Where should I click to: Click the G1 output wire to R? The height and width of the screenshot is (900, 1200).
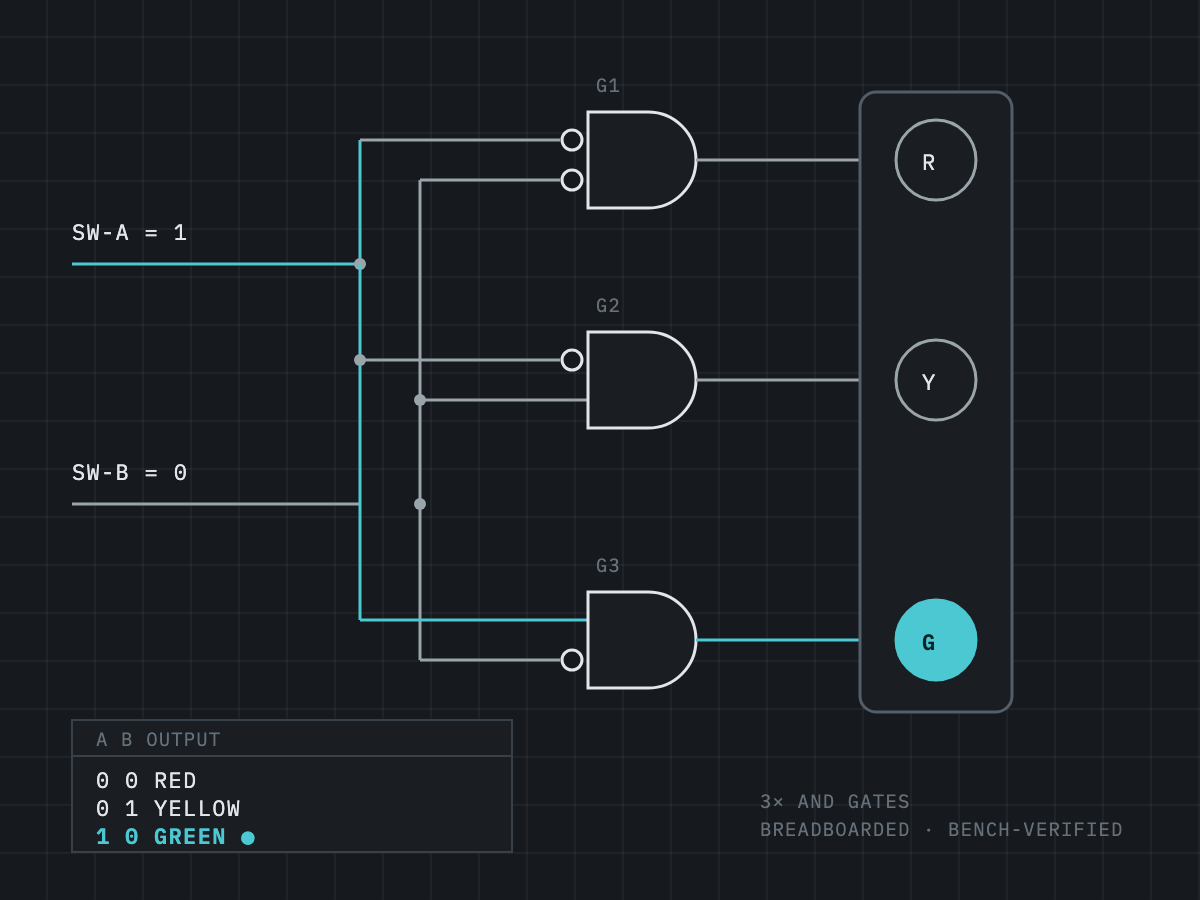click(778, 160)
